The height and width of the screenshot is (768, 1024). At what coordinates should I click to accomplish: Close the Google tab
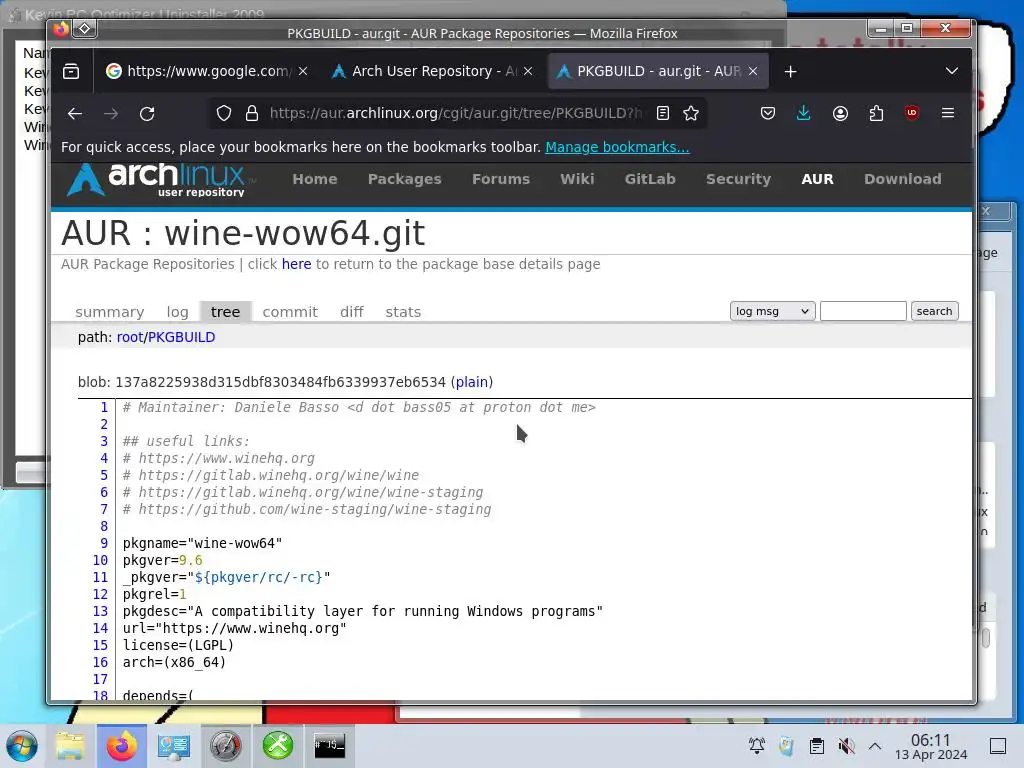(303, 71)
